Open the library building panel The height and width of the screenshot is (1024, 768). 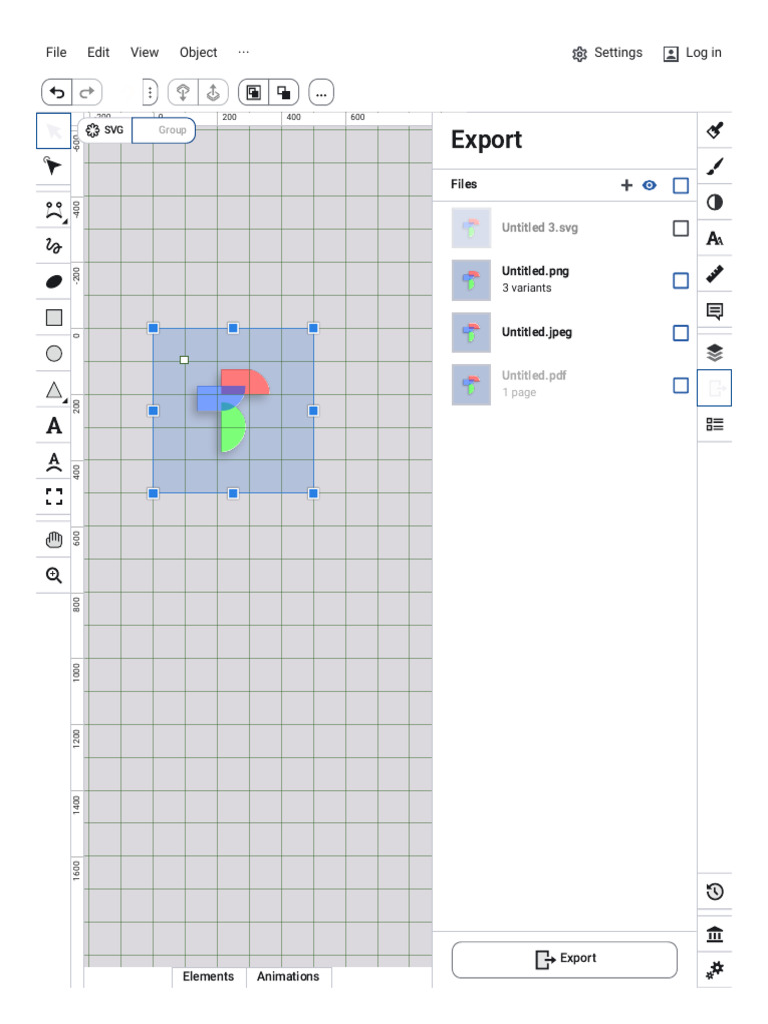[714, 935]
